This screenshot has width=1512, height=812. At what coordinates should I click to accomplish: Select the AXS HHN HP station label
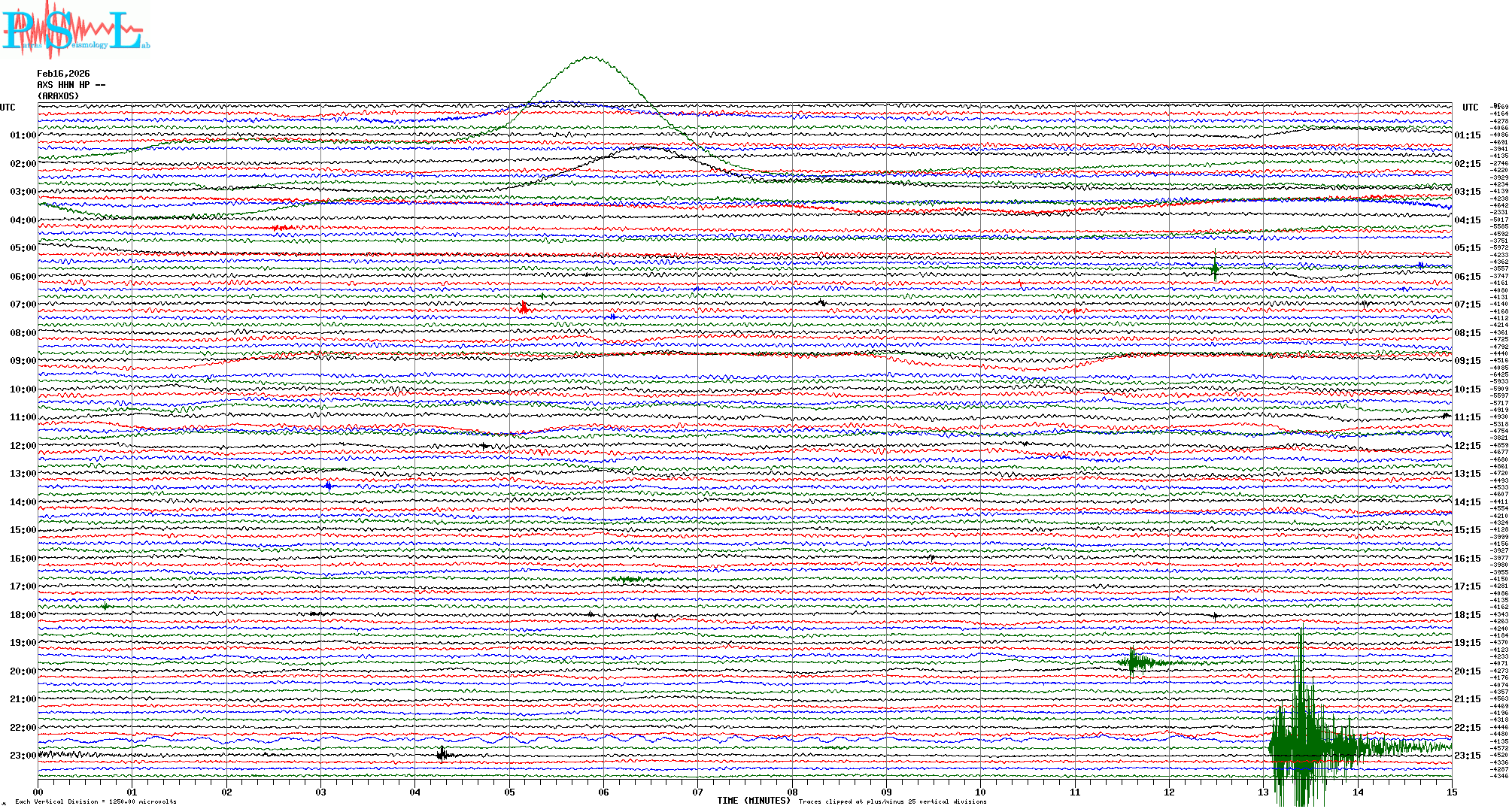coord(71,85)
